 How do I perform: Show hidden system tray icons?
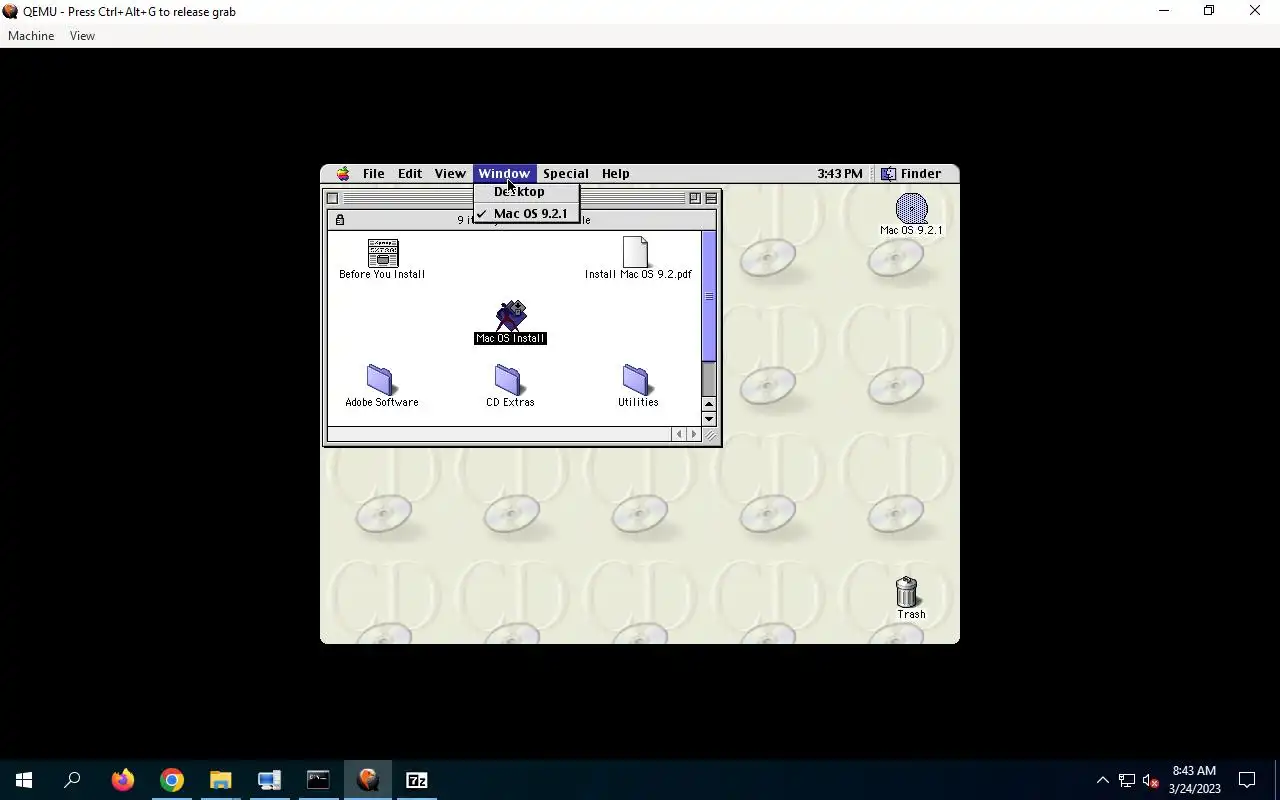tap(1102, 780)
